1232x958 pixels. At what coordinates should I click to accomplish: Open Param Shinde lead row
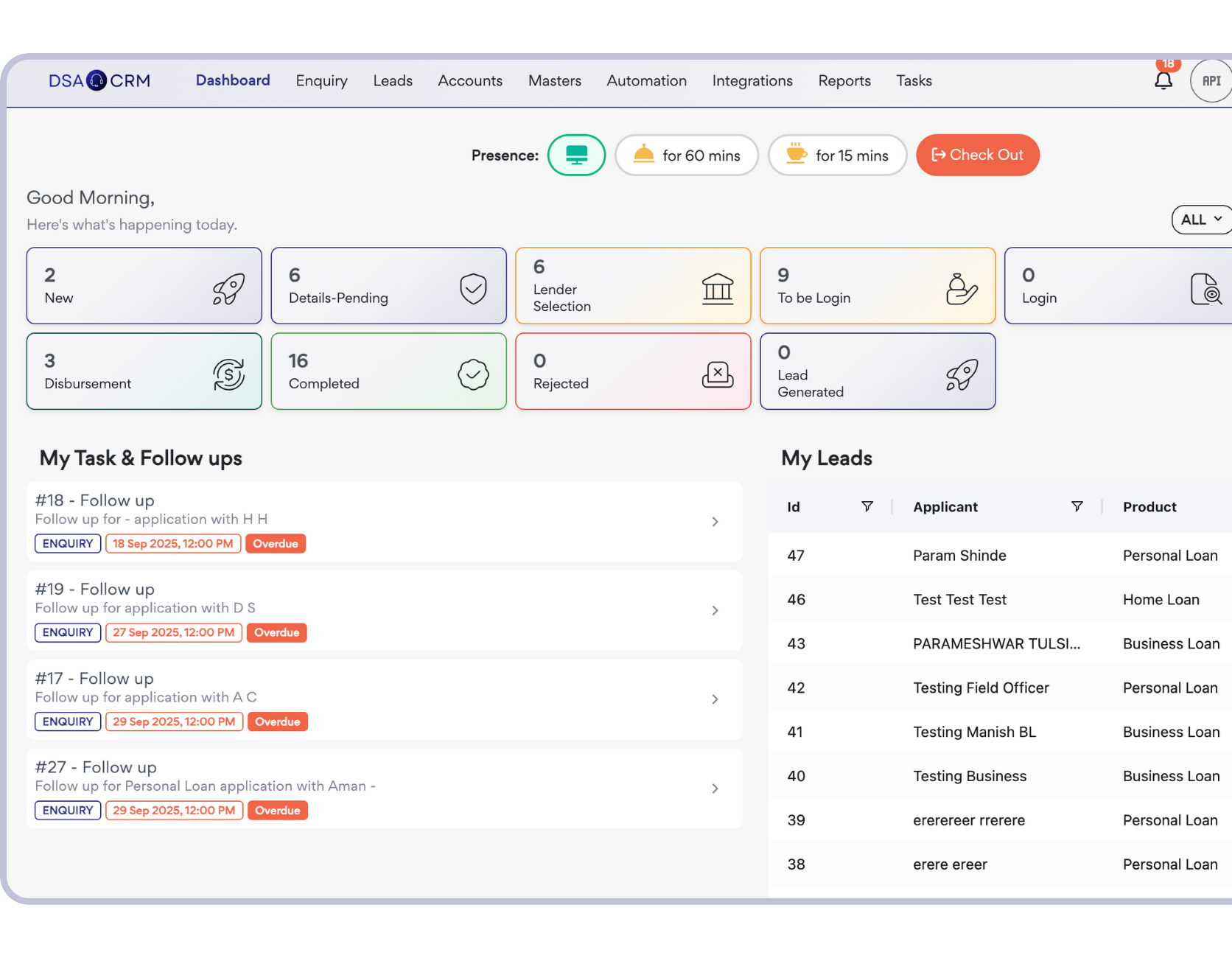959,556
